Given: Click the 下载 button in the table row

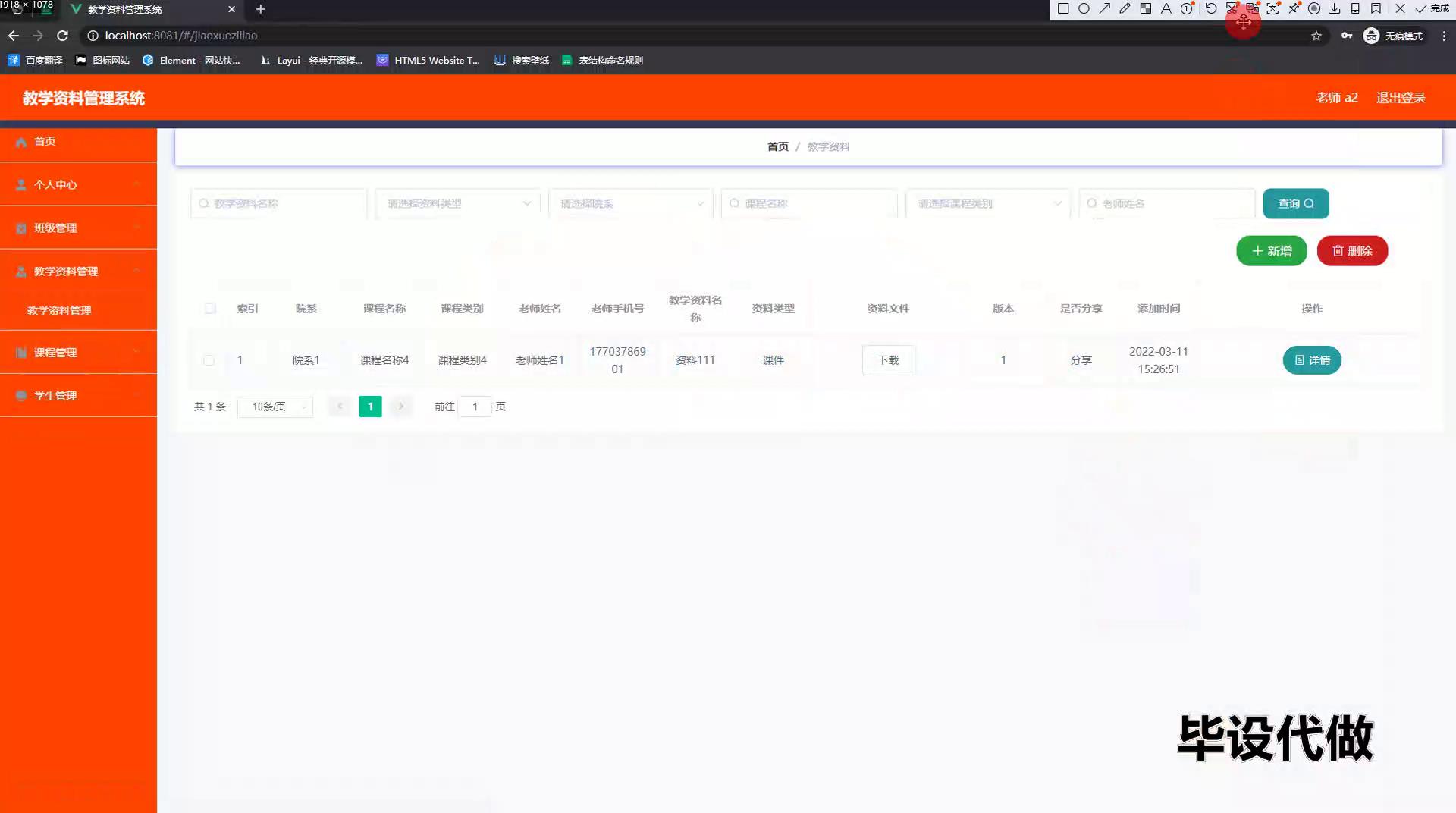Looking at the screenshot, I should [x=888, y=360].
